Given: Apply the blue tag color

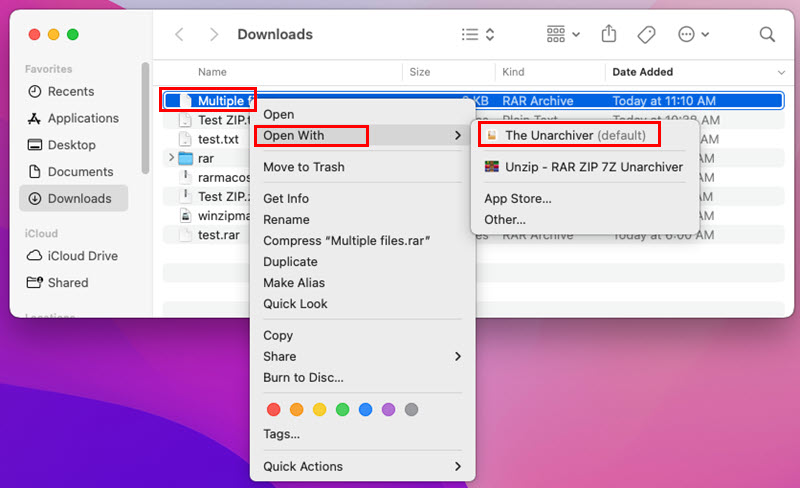Looking at the screenshot, I should tap(365, 409).
